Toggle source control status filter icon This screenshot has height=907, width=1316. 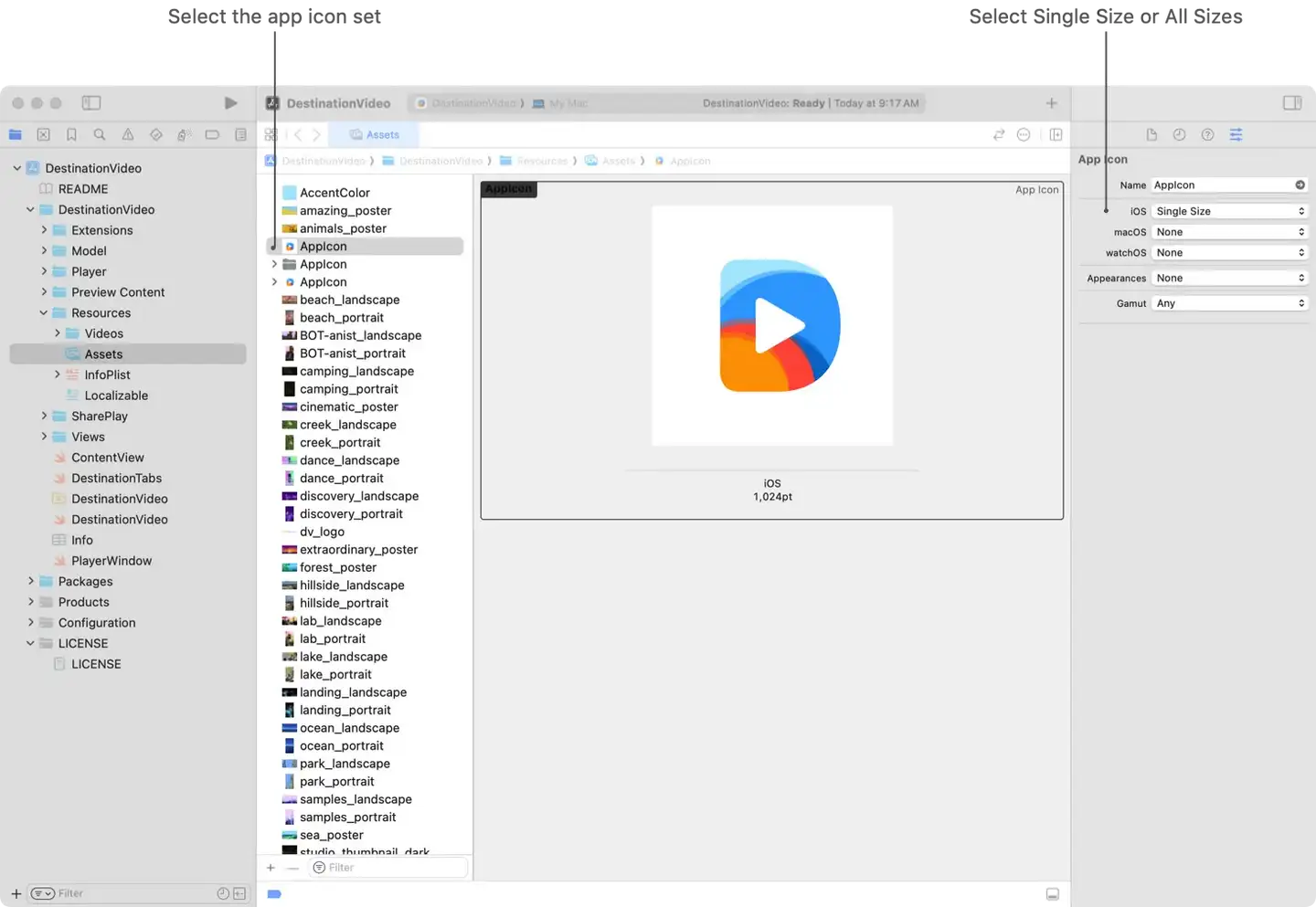pos(239,893)
